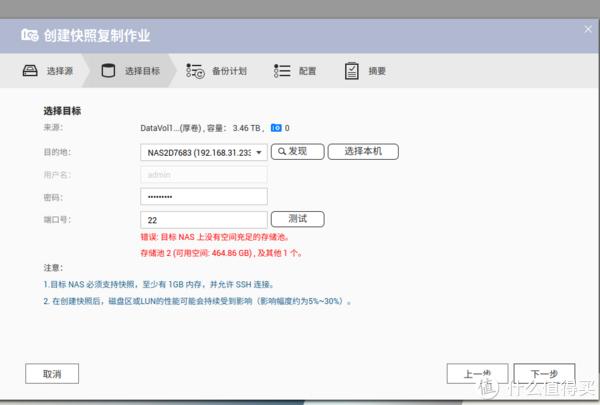The height and width of the screenshot is (405, 600).
Task: Click the storage cylinder icon for 选择目标
Action: pos(108,71)
